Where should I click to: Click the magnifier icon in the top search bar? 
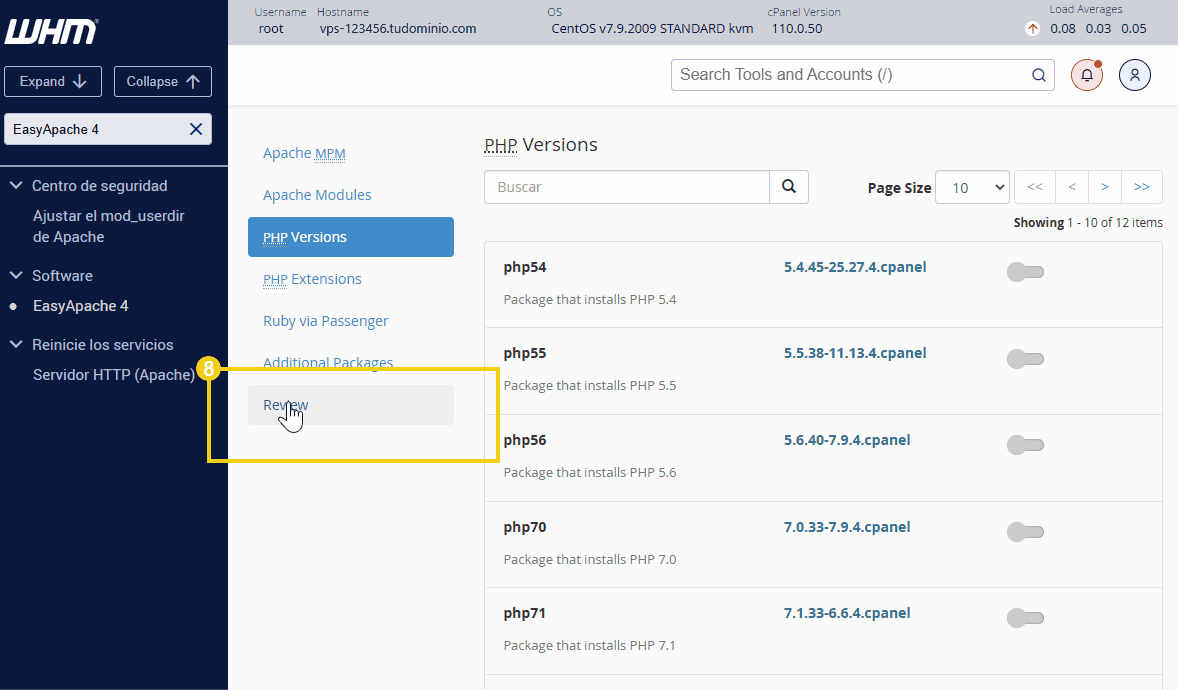1038,75
